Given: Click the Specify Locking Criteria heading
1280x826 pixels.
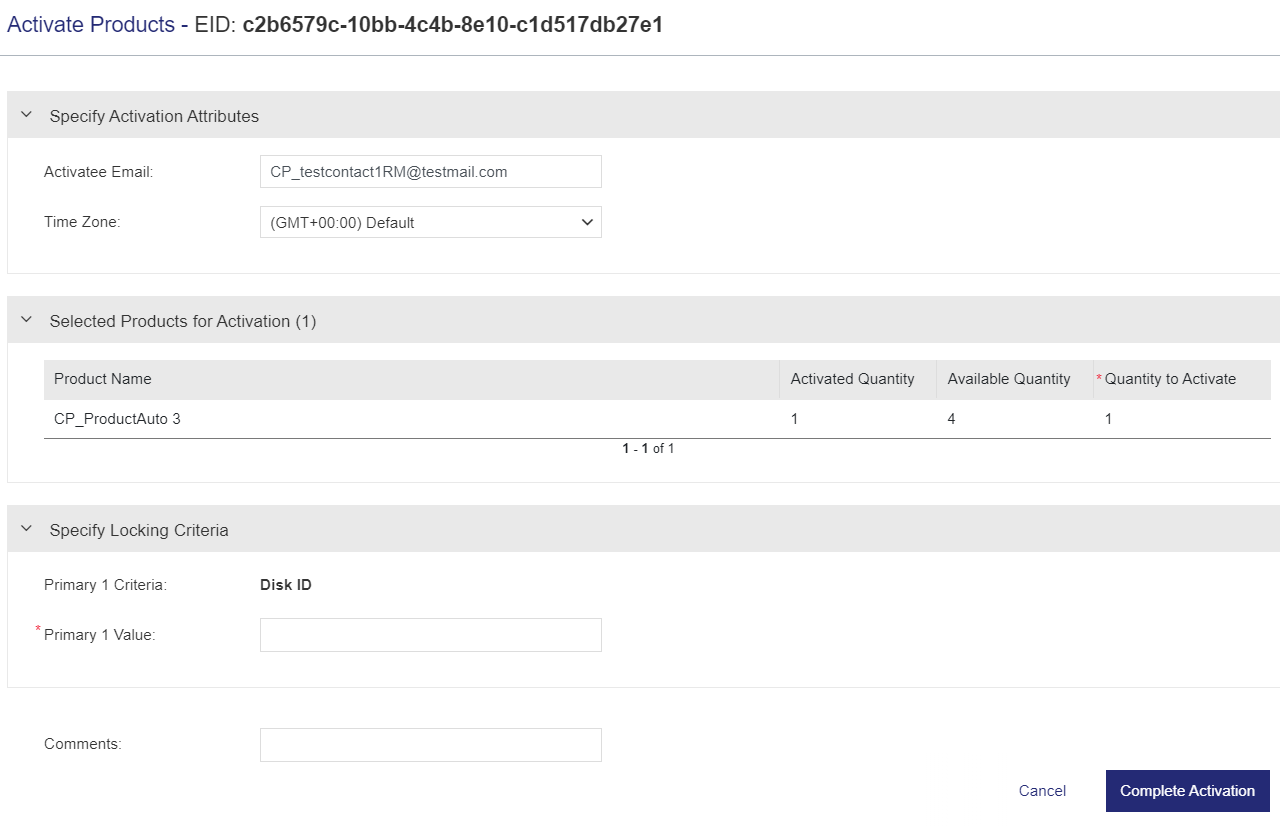Looking at the screenshot, I should 139,530.
